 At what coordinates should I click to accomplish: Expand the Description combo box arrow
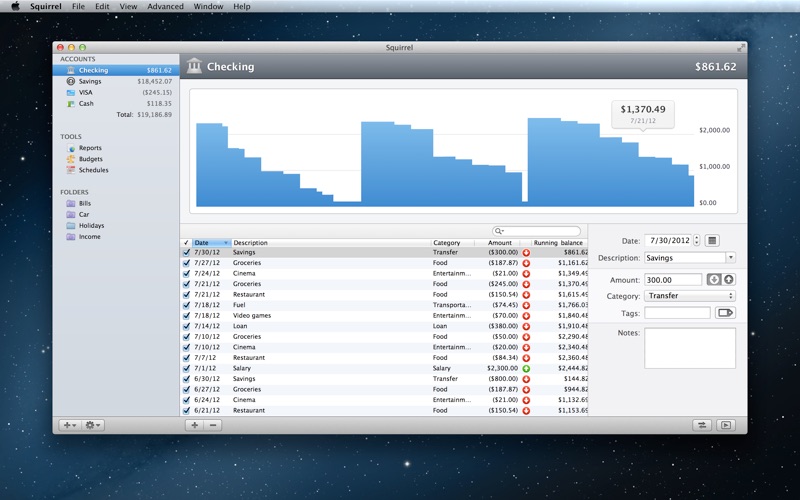[730, 258]
